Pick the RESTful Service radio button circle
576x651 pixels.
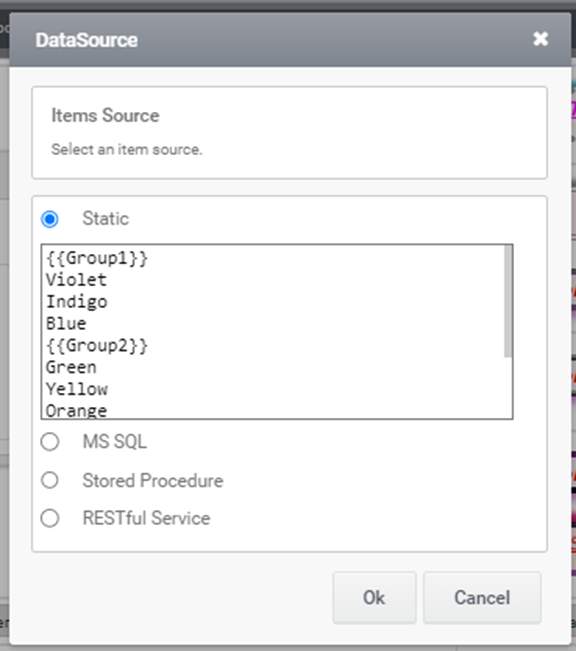(50, 519)
